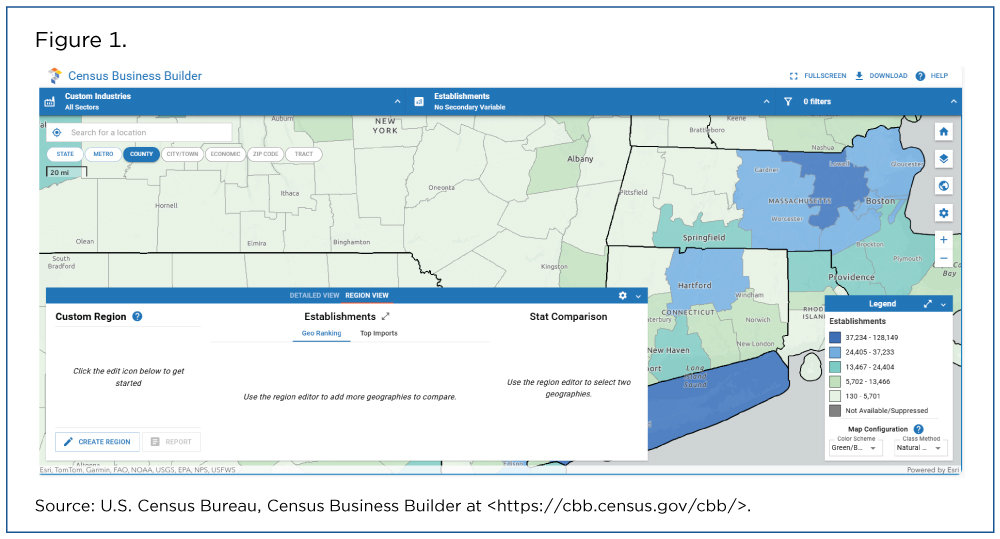
Task: Click the 0 filters label
Action: [817, 101]
